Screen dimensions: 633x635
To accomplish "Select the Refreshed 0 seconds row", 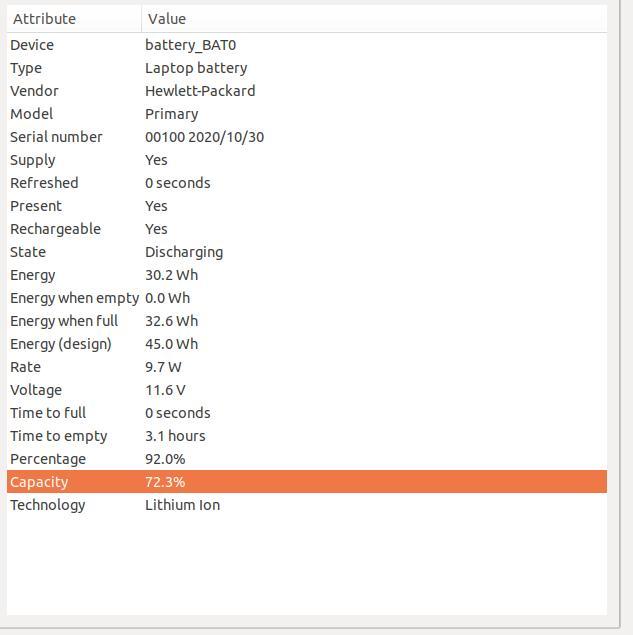I will (x=307, y=183).
